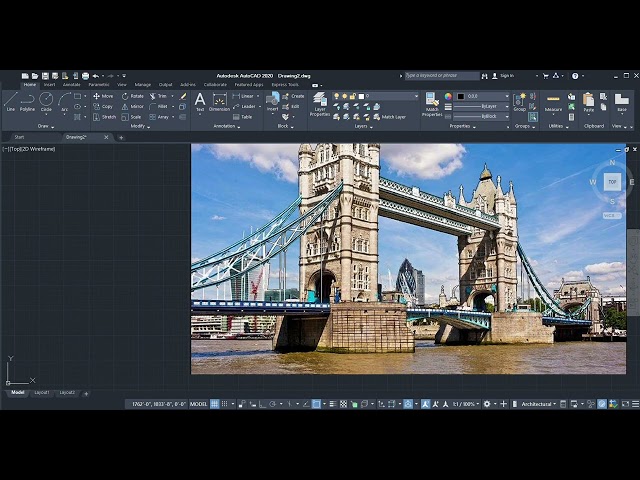Switch to the Start file tab
Image resolution: width=640 pixels, height=480 pixels.
19,137
